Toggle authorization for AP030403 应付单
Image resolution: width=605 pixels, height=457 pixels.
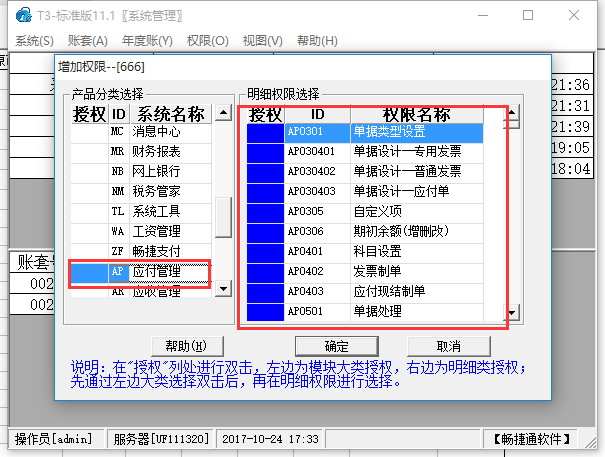click(x=265, y=193)
